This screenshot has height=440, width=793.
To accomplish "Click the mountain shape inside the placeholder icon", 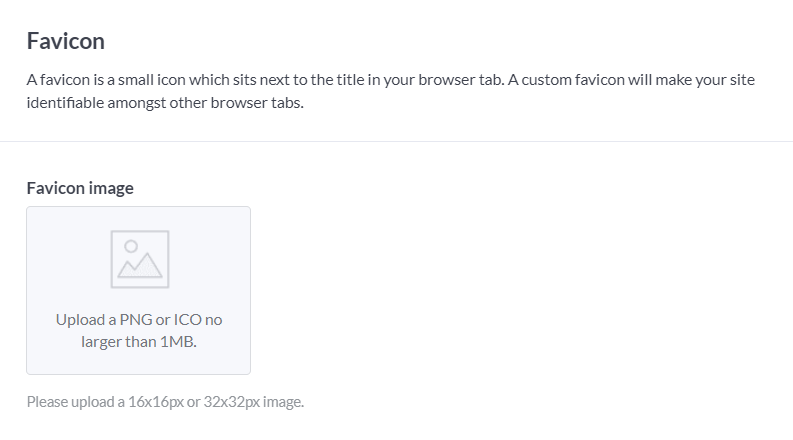I will [140, 266].
